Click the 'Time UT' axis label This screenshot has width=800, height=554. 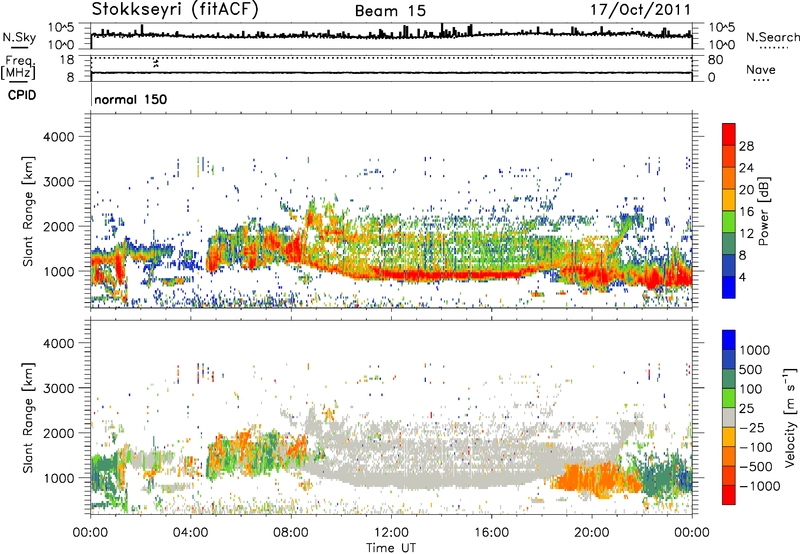coord(391,548)
